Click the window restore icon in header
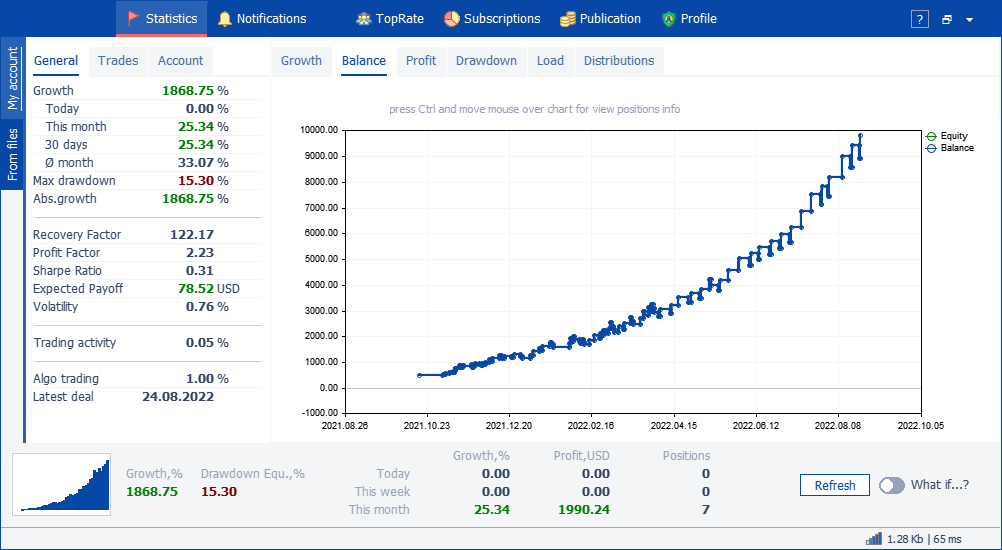 (947, 19)
